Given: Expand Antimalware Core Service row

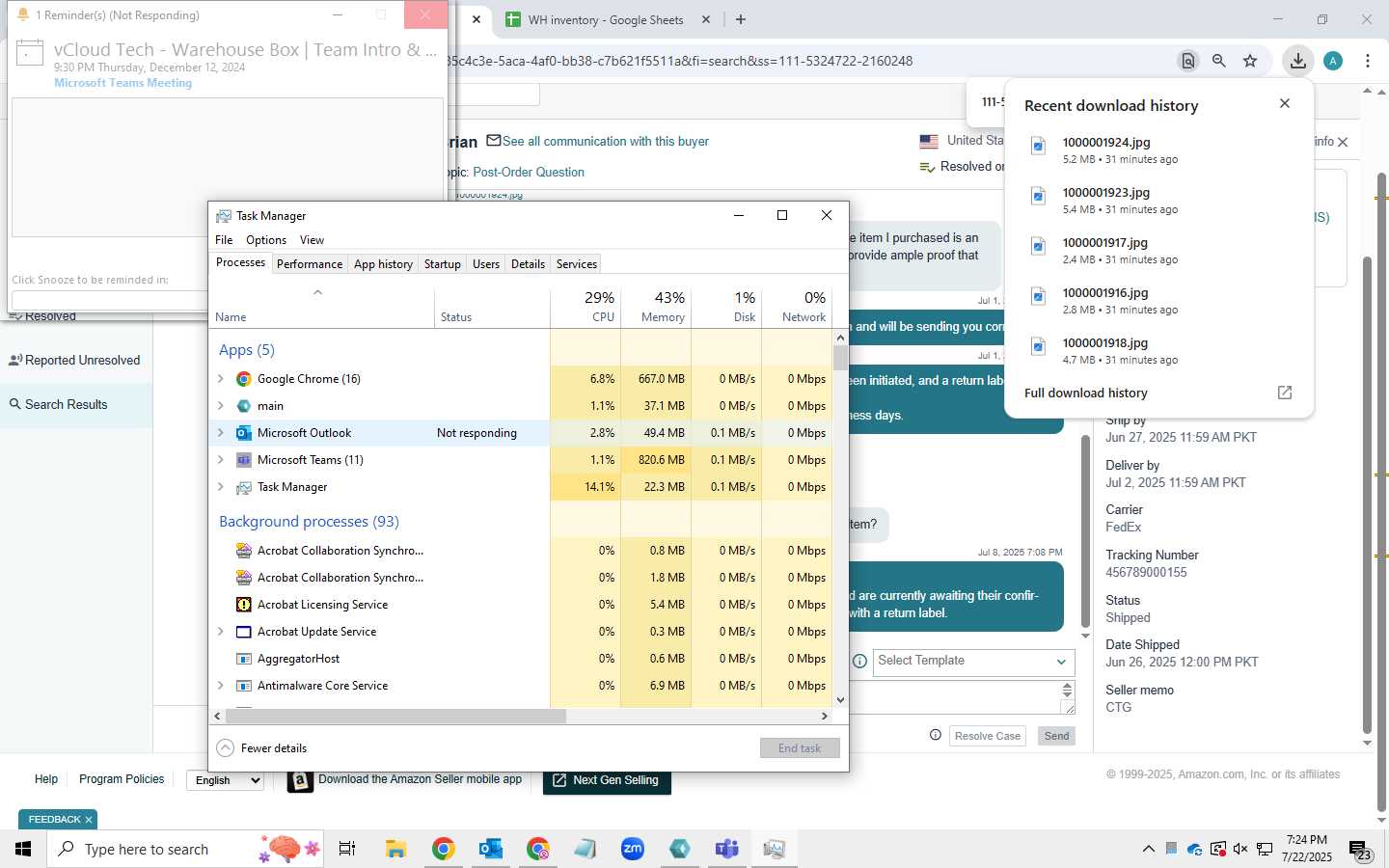Looking at the screenshot, I should tap(221, 686).
